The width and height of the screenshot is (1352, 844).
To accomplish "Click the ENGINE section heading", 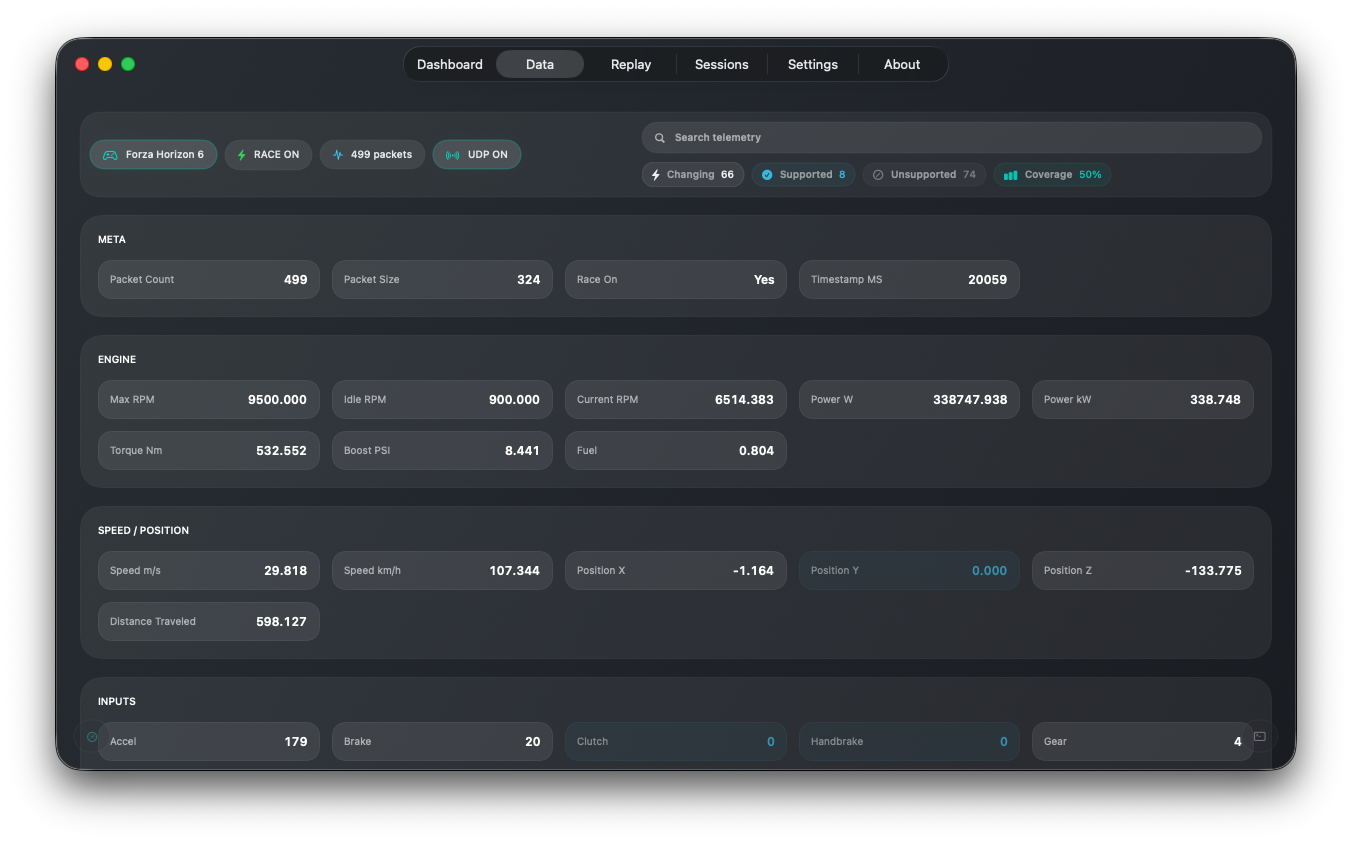I will pyautogui.click(x=117, y=360).
